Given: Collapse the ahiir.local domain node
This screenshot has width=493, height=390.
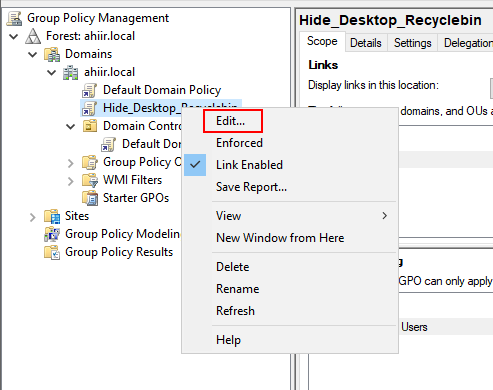Looking at the screenshot, I should click(x=52, y=72).
